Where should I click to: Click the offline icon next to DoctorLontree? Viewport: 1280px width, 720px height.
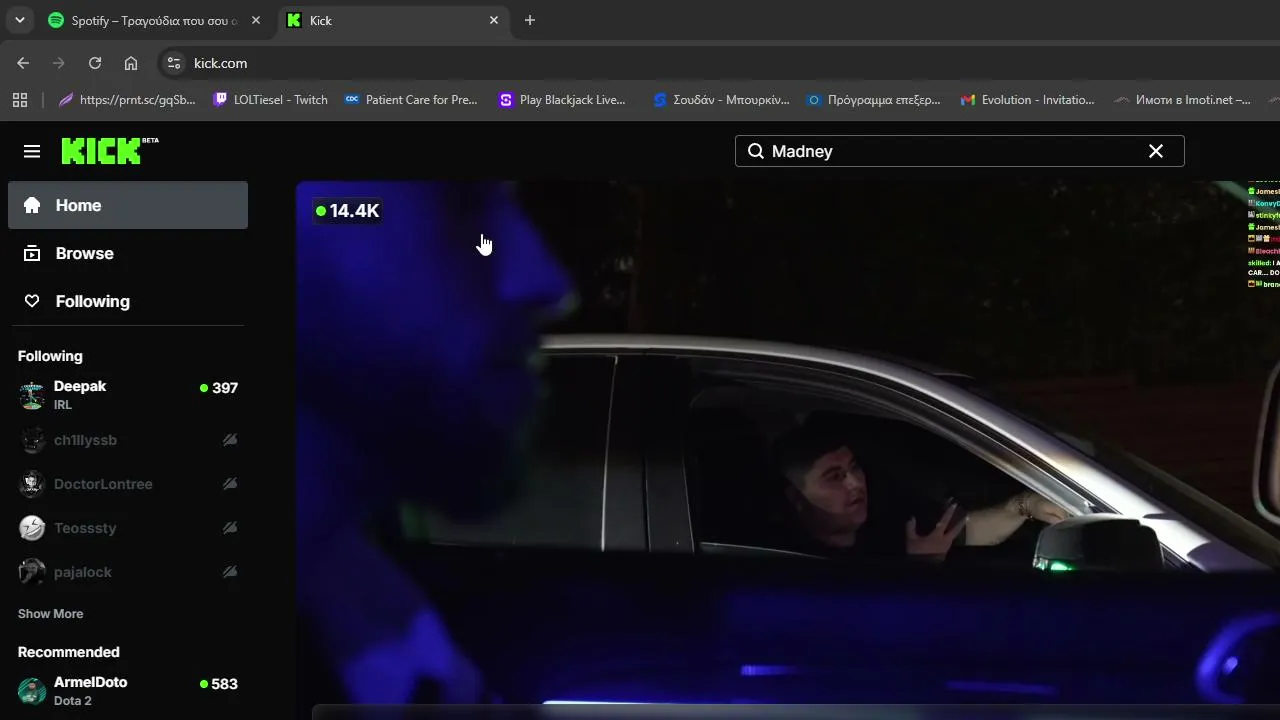tap(230, 484)
